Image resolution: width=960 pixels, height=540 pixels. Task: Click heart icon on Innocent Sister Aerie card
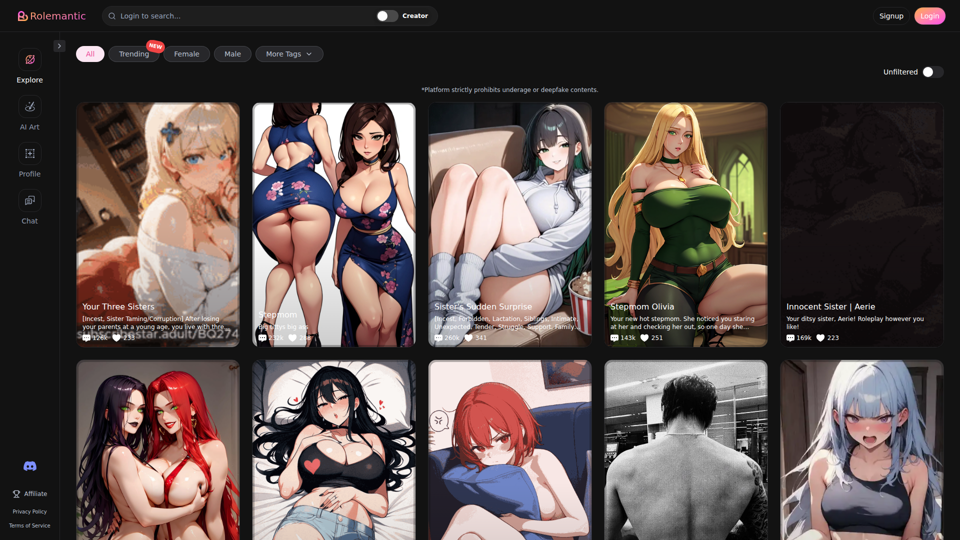click(x=820, y=338)
